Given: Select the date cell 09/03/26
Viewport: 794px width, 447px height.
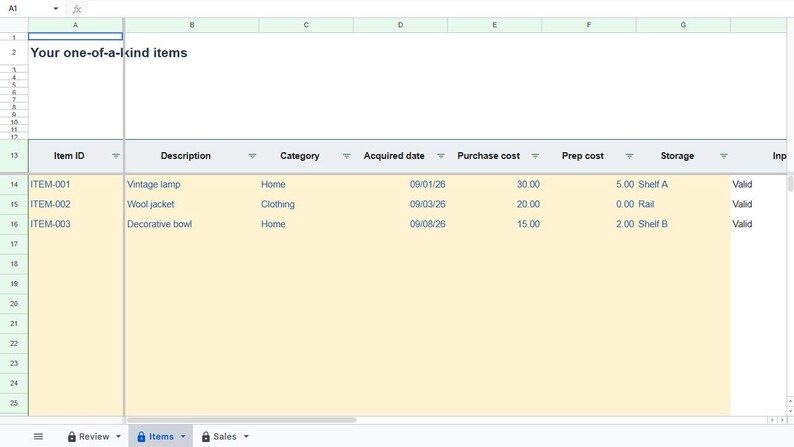Looking at the screenshot, I should coord(400,204).
